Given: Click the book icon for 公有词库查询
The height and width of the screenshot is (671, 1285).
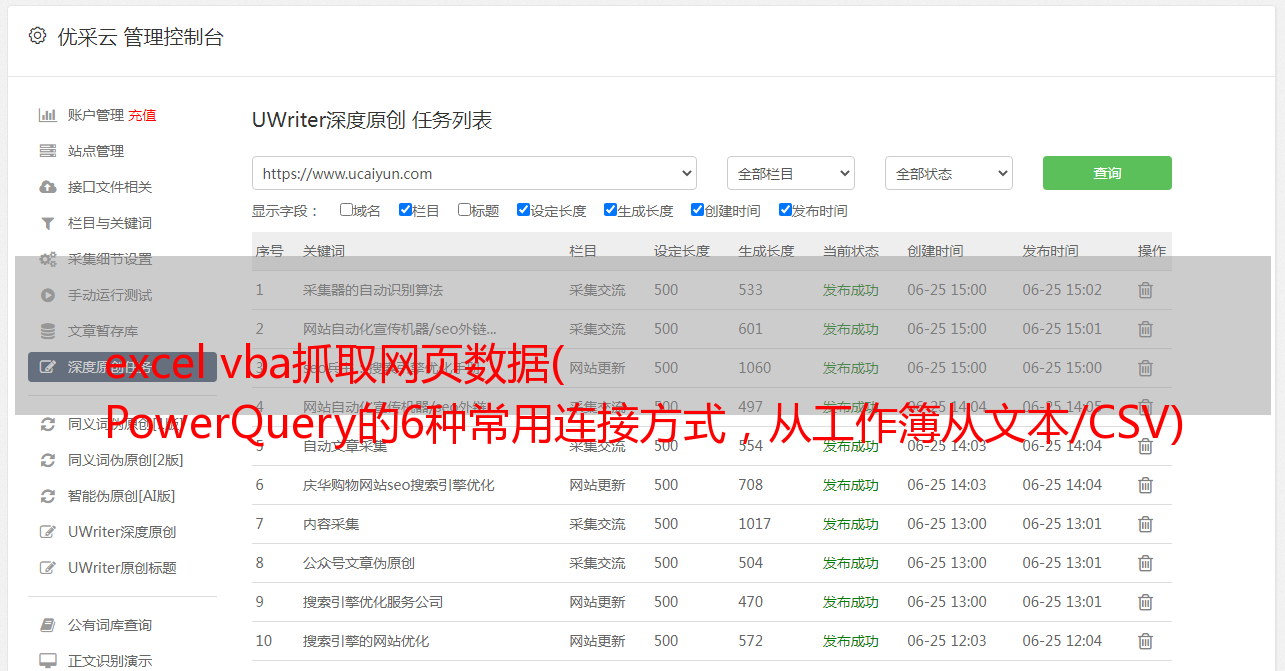Looking at the screenshot, I should tap(47, 625).
